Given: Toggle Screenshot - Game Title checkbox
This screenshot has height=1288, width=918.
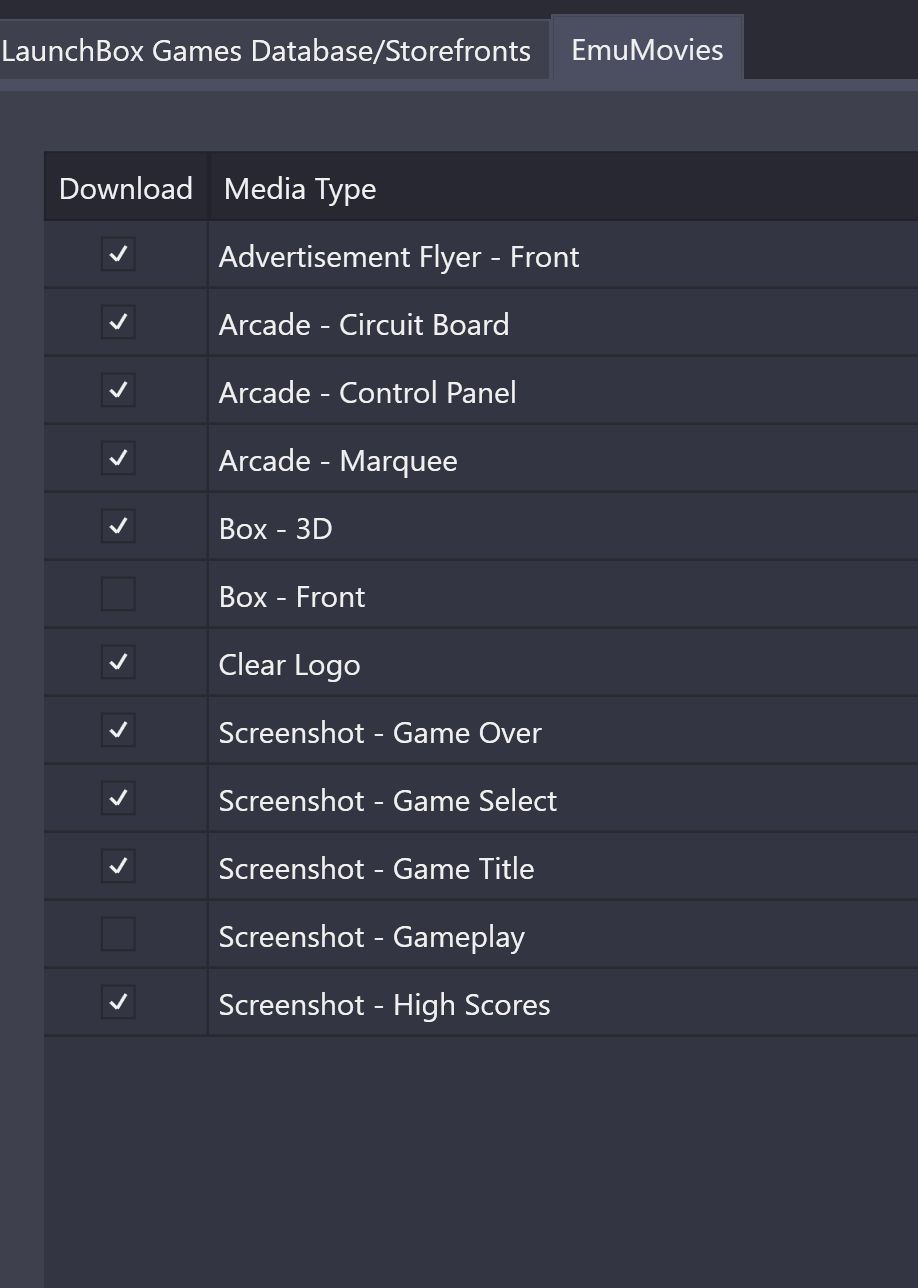Looking at the screenshot, I should [118, 867].
